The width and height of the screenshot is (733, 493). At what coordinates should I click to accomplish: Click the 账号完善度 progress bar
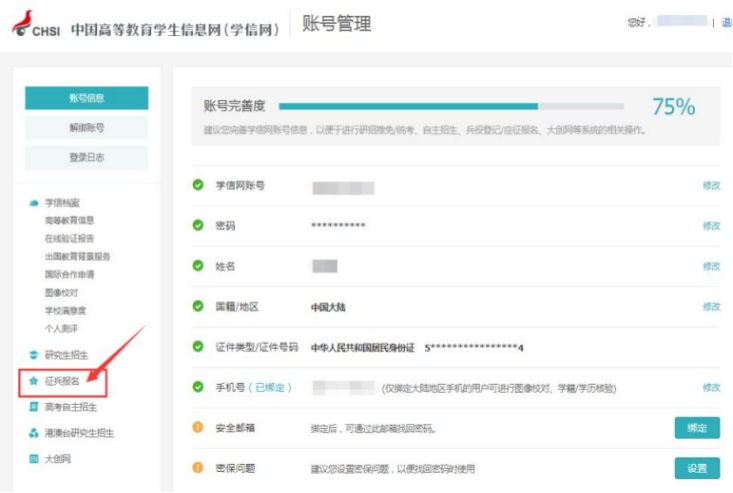[451, 107]
